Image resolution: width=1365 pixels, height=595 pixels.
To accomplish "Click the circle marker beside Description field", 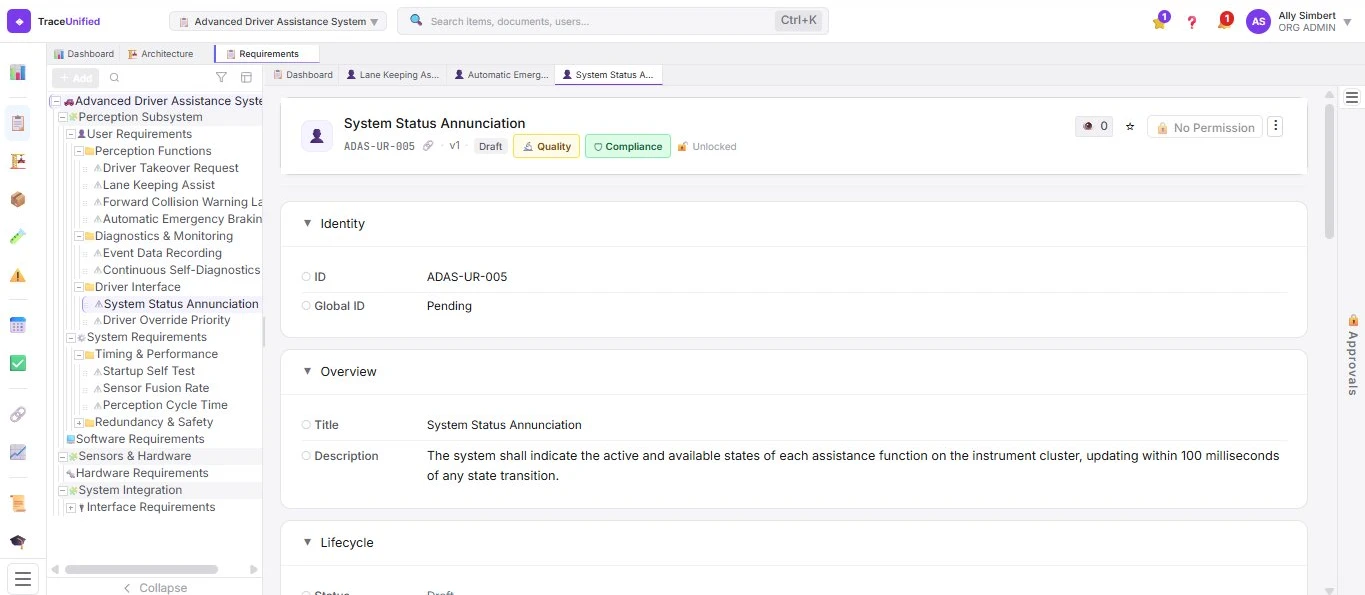I will pos(306,456).
